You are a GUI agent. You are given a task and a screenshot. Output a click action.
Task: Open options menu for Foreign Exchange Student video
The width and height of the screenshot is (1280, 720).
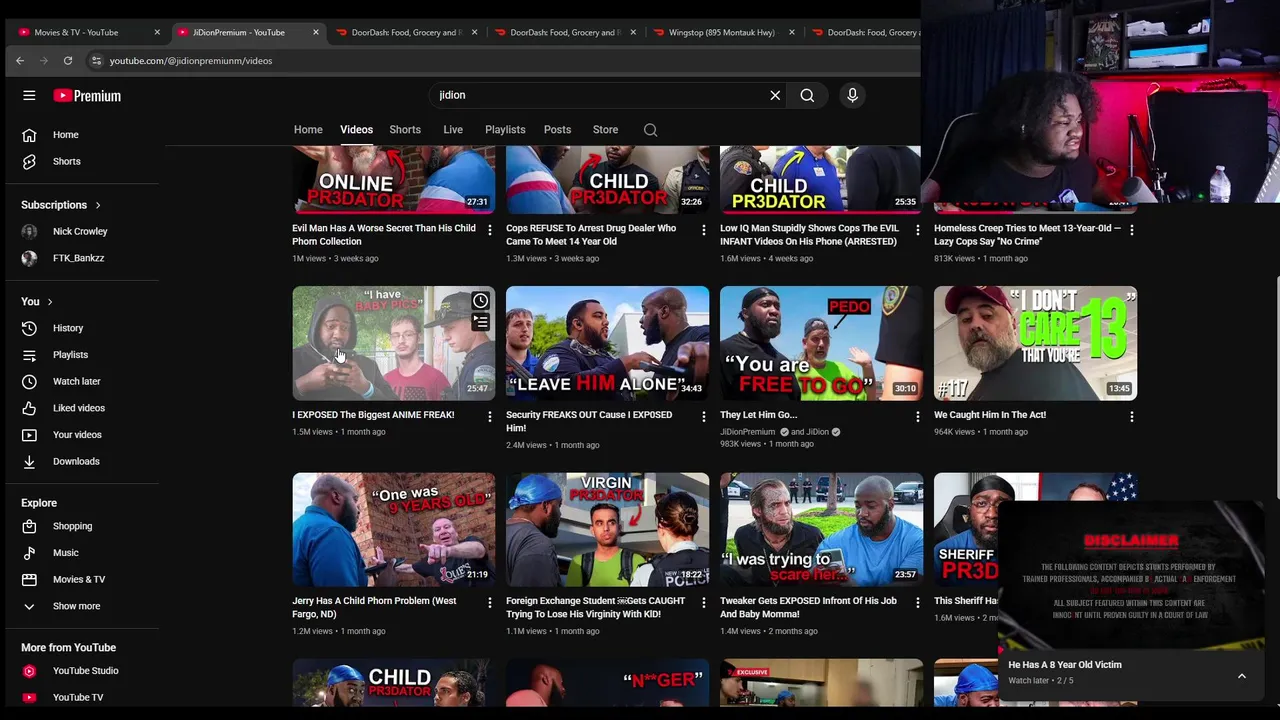click(703, 602)
